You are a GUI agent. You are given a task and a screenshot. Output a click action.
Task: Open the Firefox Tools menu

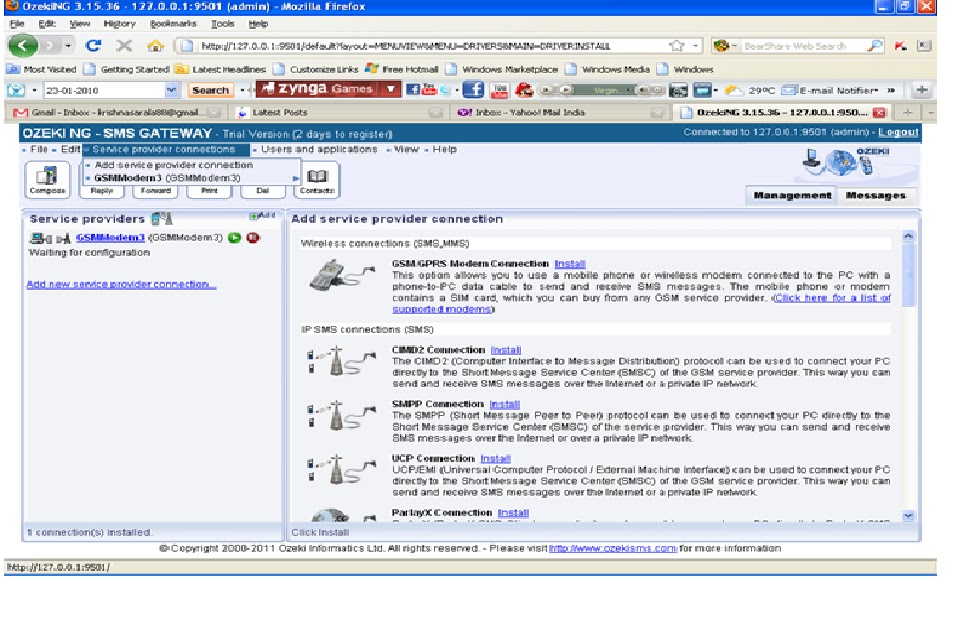click(223, 23)
